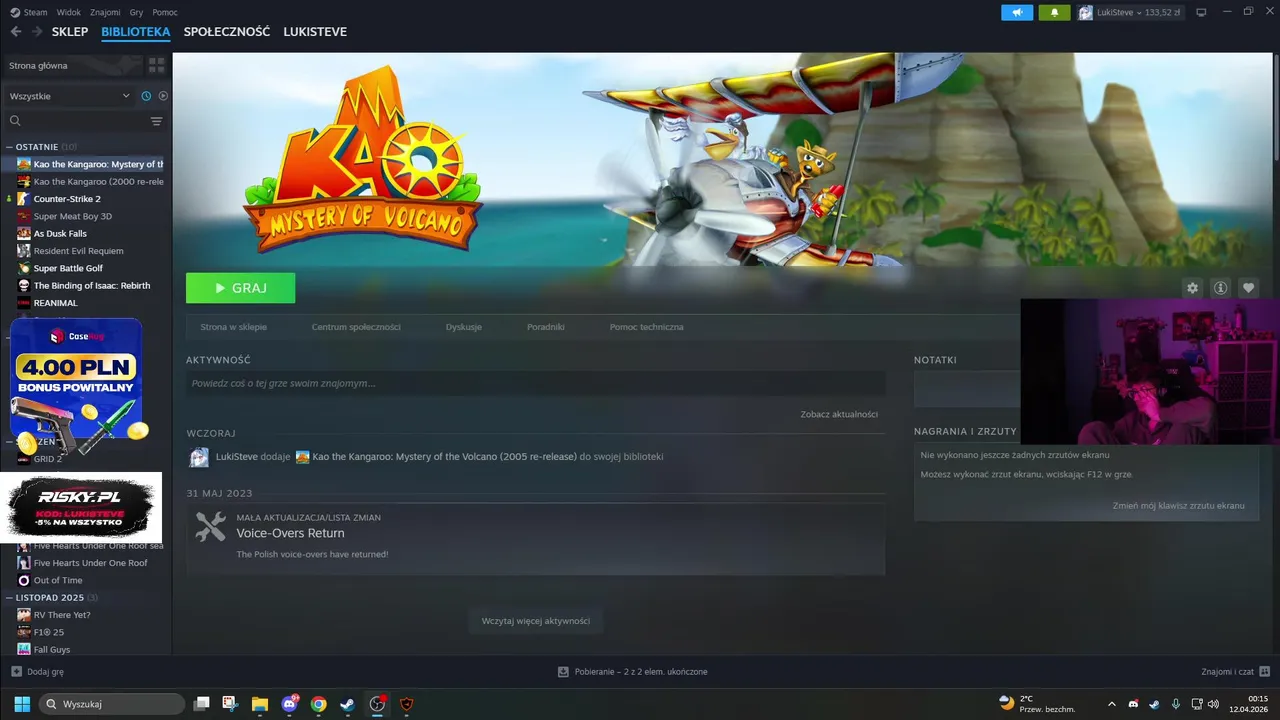The image size is (1280, 720).
Task: Open the game info icon
Action: point(1220,288)
